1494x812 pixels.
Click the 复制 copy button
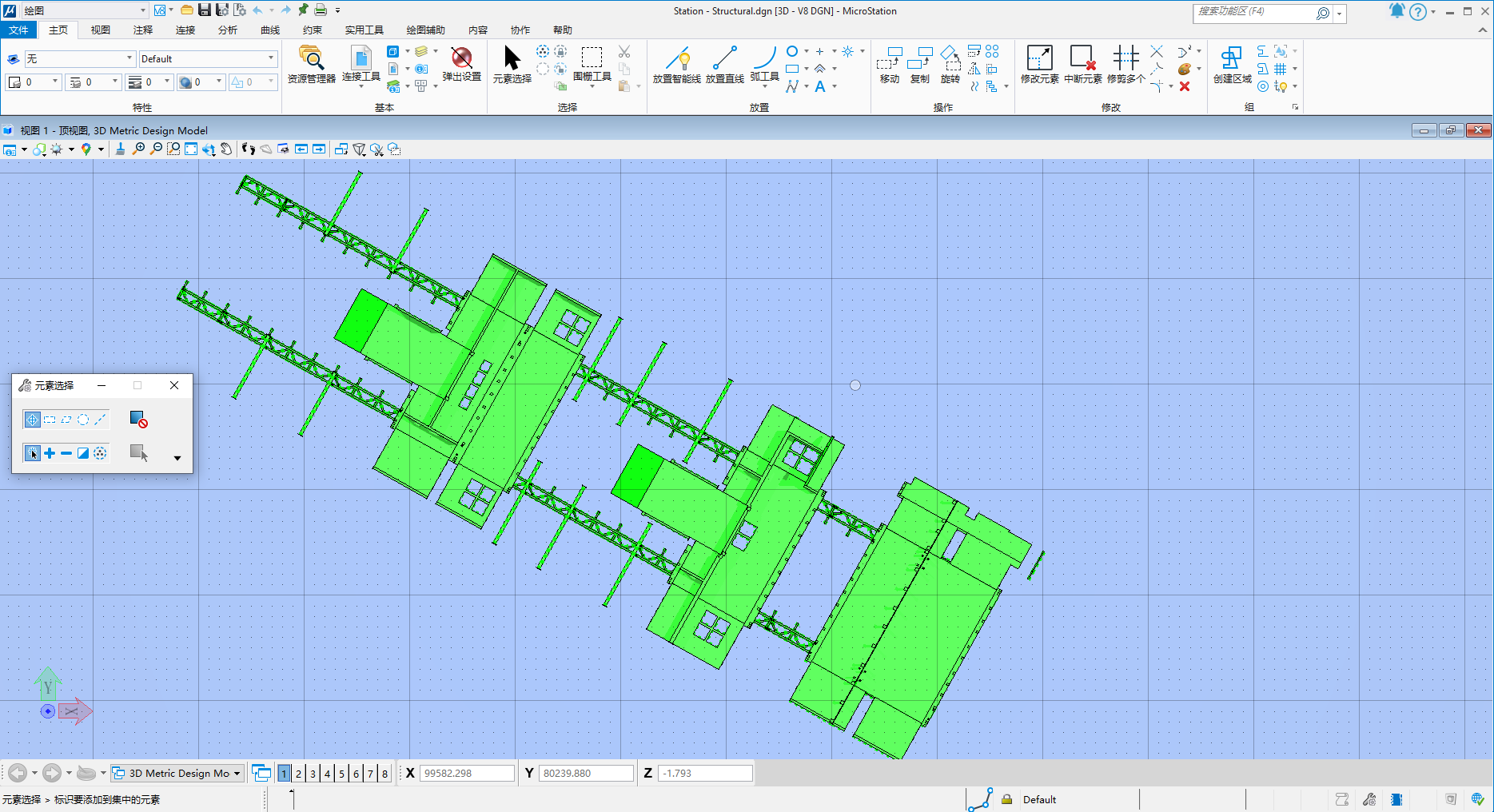point(919,64)
